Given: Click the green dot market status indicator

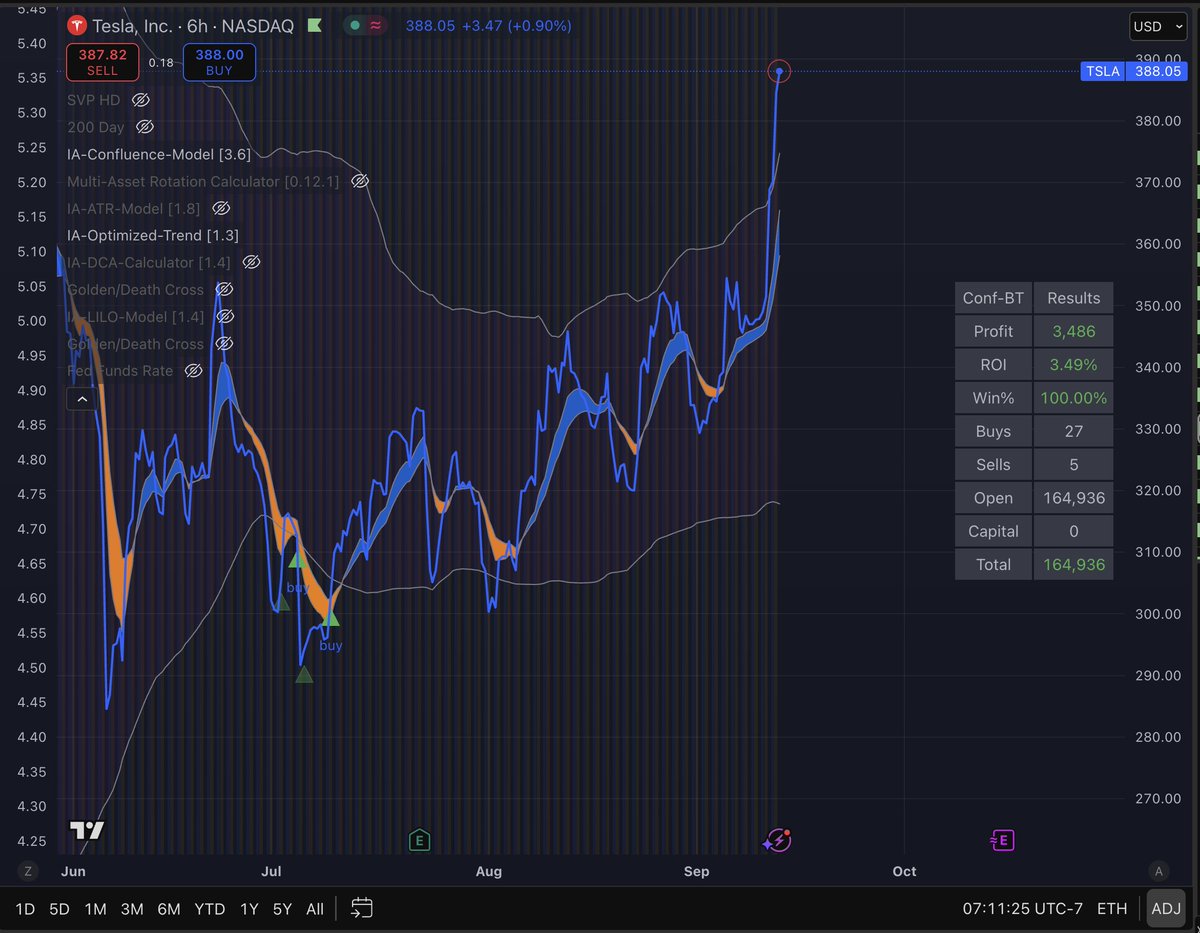Looking at the screenshot, I should (355, 25).
